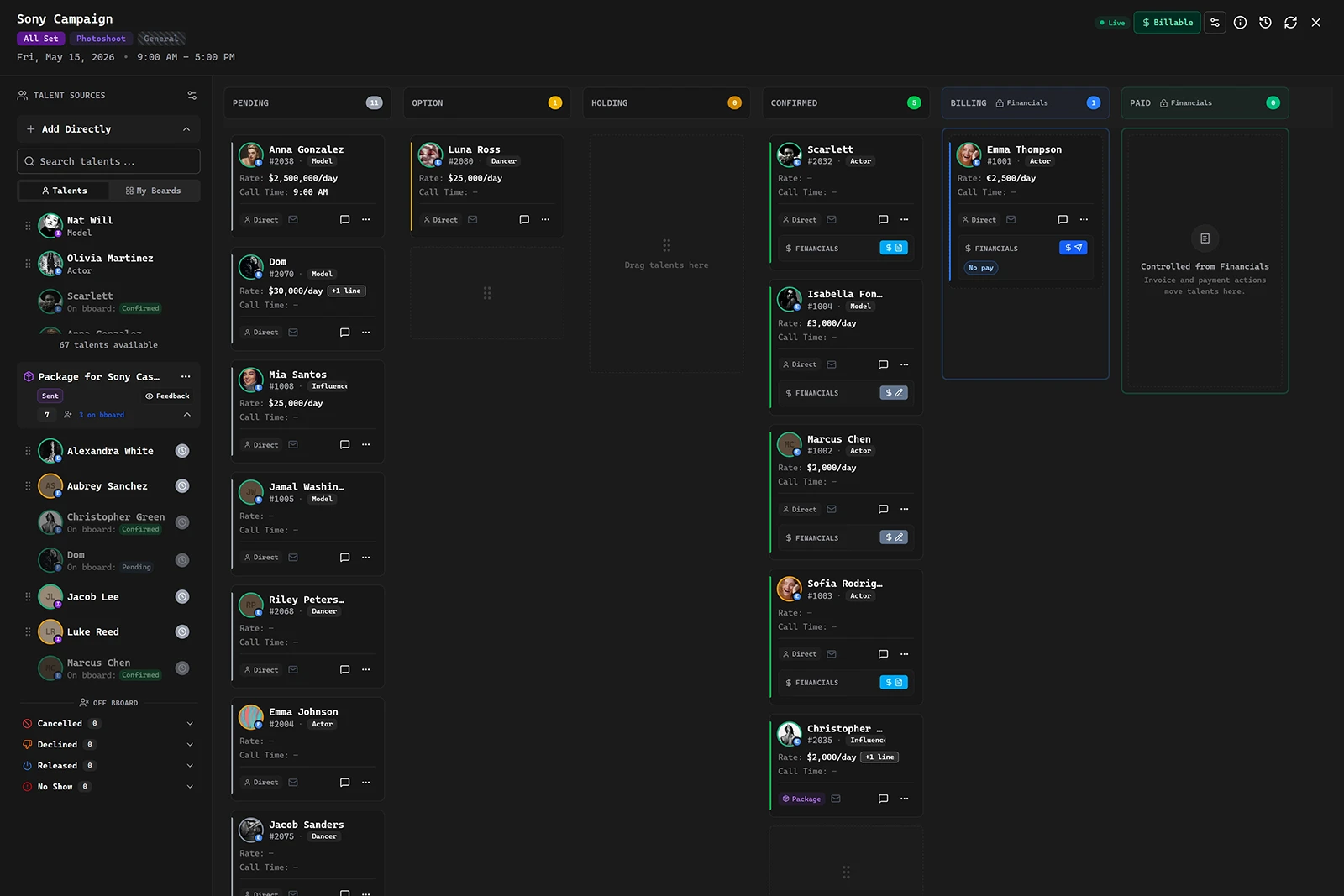Viewport: 1344px width, 896px height.
Task: Refresh the board using the sync icon
Action: pyautogui.click(x=1290, y=23)
